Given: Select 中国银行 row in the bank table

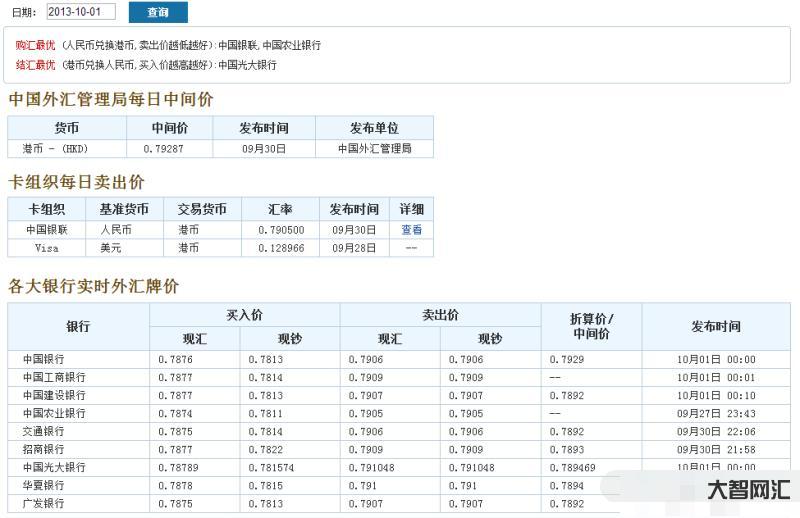Looking at the screenshot, I should coord(43,359).
